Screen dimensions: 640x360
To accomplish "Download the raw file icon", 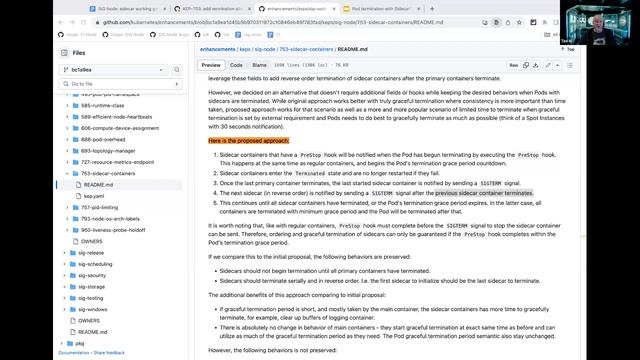I will (x=536, y=65).
